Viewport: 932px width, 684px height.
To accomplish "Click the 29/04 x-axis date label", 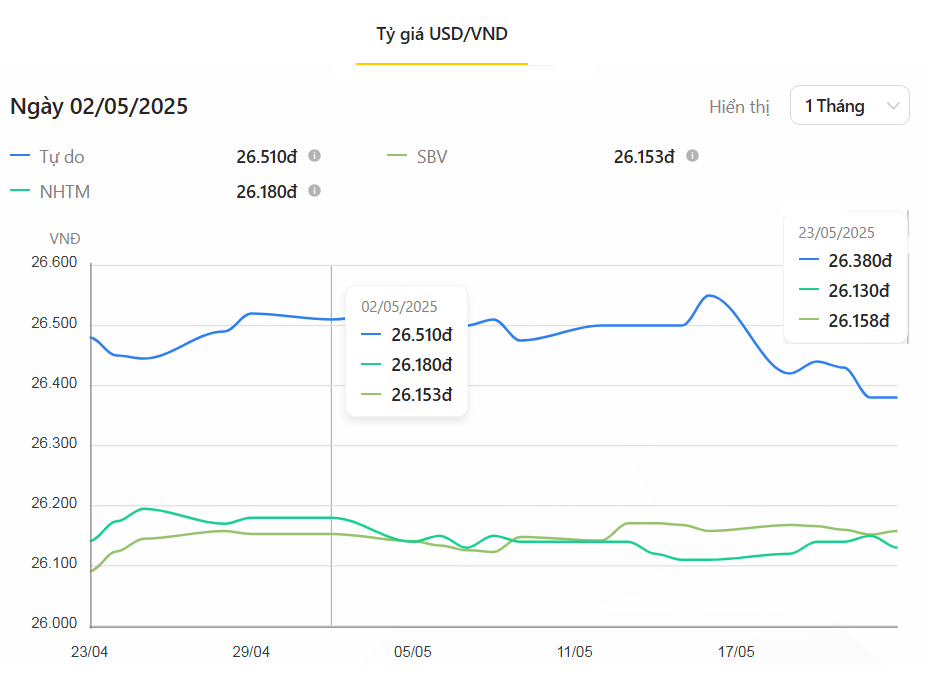I will pyautogui.click(x=251, y=652).
